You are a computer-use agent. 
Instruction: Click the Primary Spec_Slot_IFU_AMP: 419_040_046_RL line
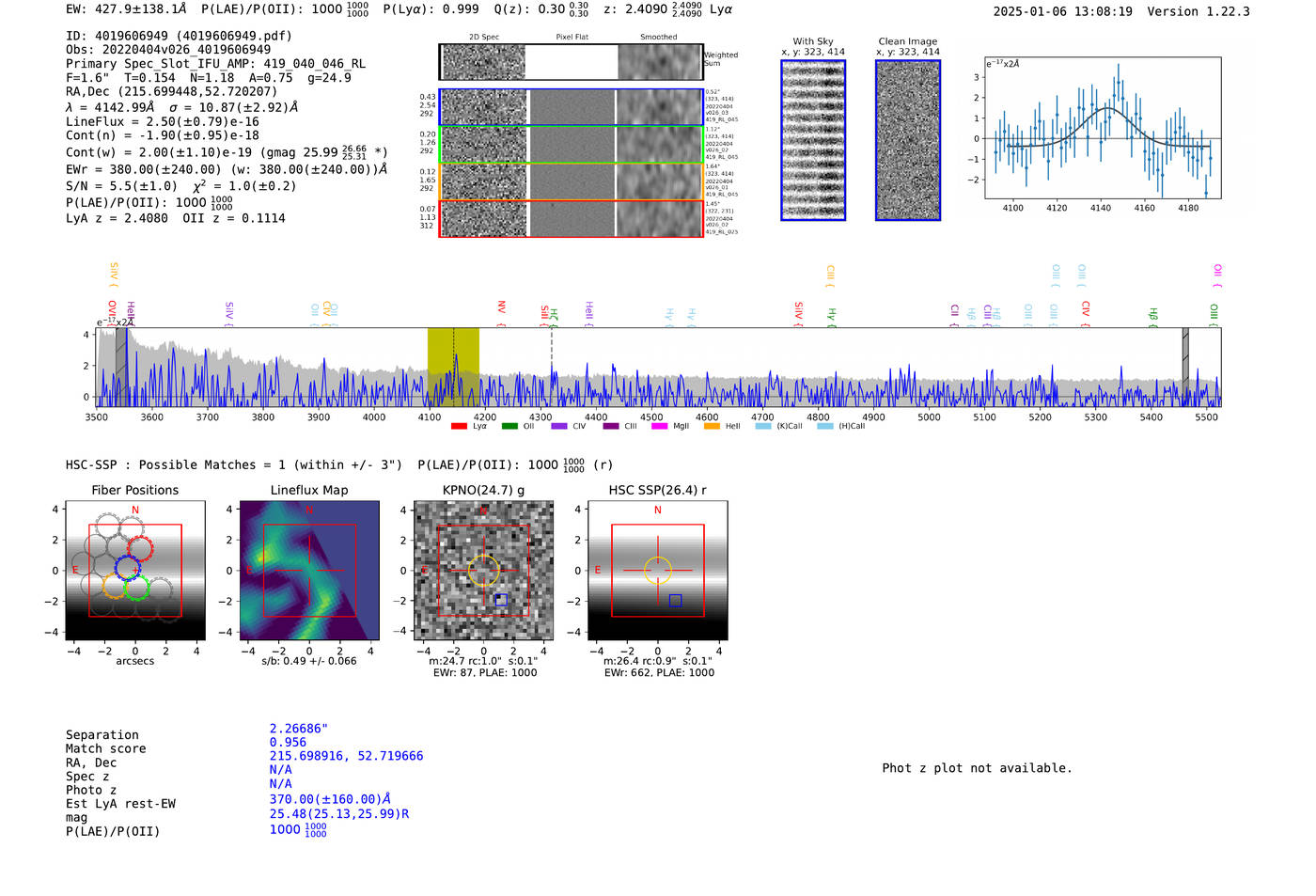216,64
